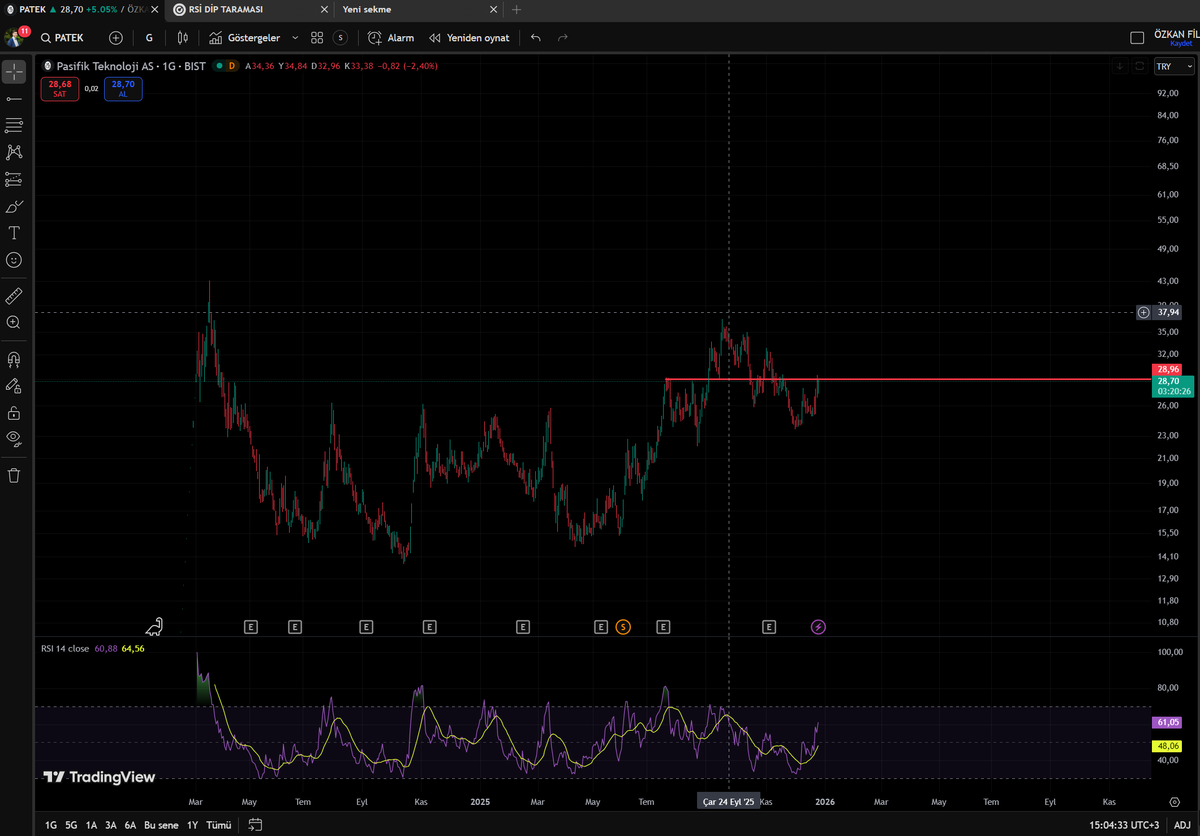
Task: Click the dinosaur icon at chart start
Action: (155, 627)
